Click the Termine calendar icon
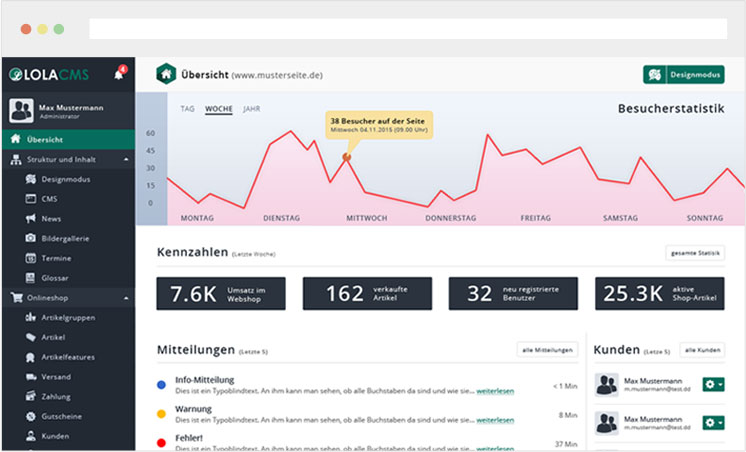This screenshot has width=746, height=452. (30, 258)
